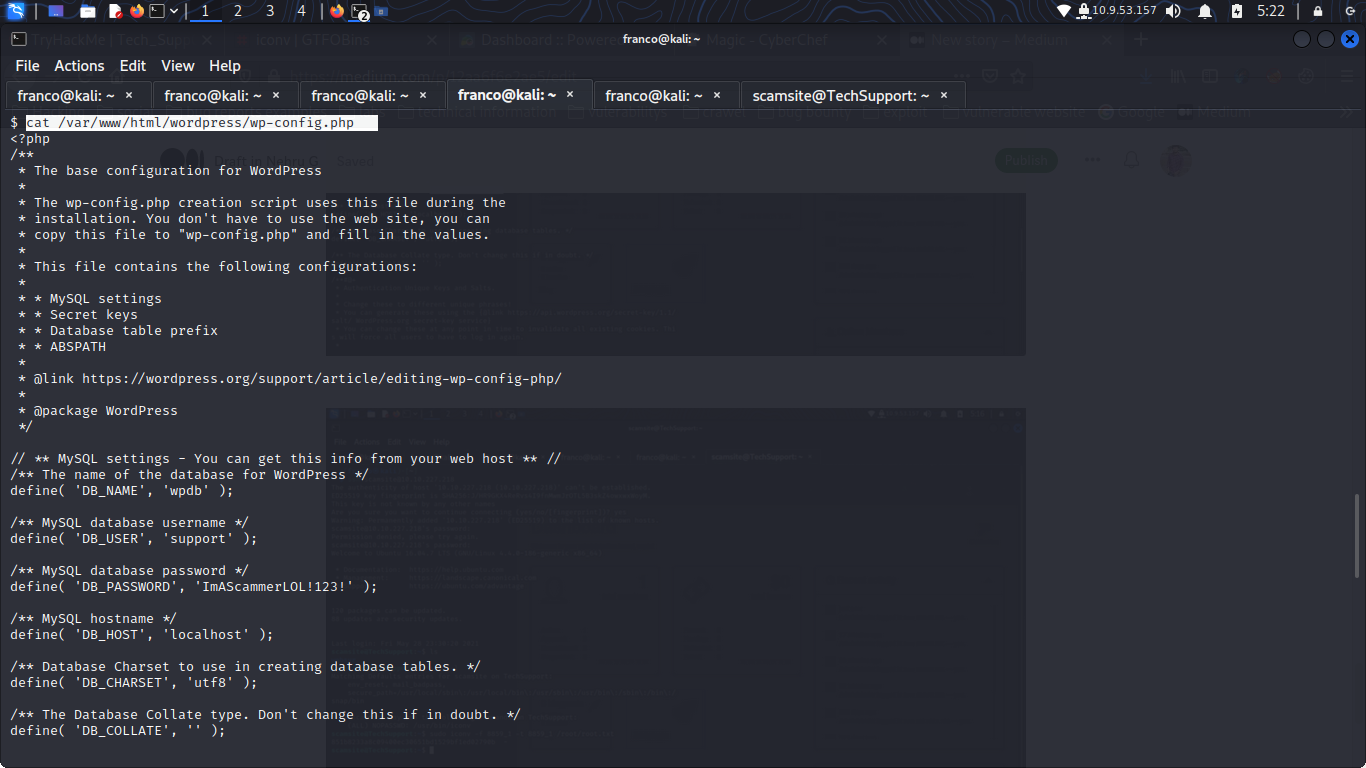Viewport: 1366px width, 768px height.
Task: Close the terminal window with blue X
Action: pyautogui.click(x=1350, y=39)
